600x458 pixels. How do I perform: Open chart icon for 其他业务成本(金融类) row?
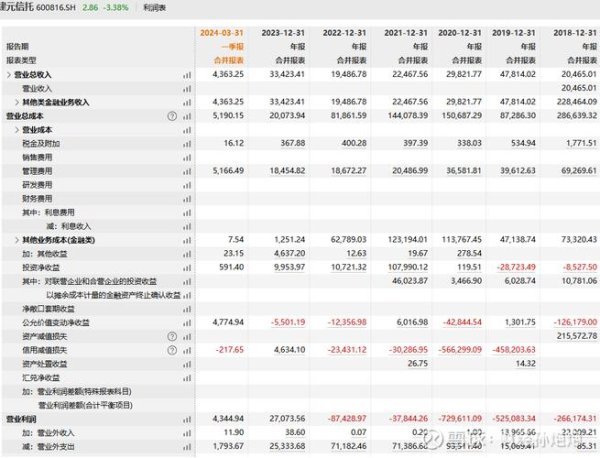[187, 241]
